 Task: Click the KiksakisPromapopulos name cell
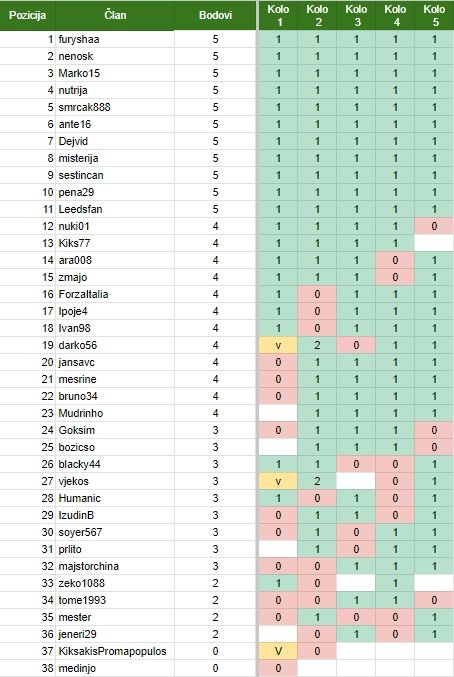pos(115,651)
